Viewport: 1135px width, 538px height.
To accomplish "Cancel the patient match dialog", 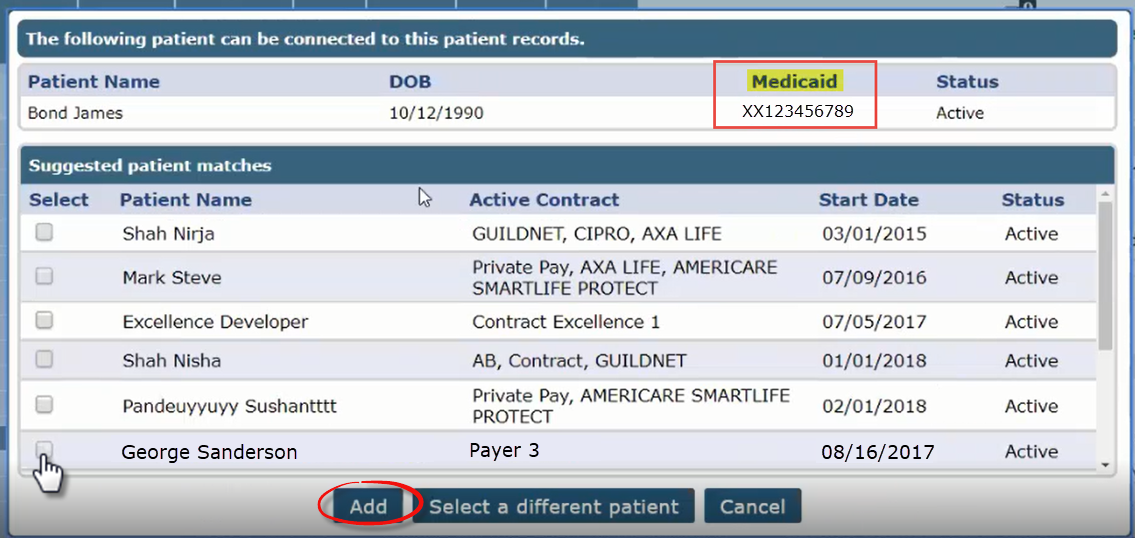I will pyautogui.click(x=752, y=506).
